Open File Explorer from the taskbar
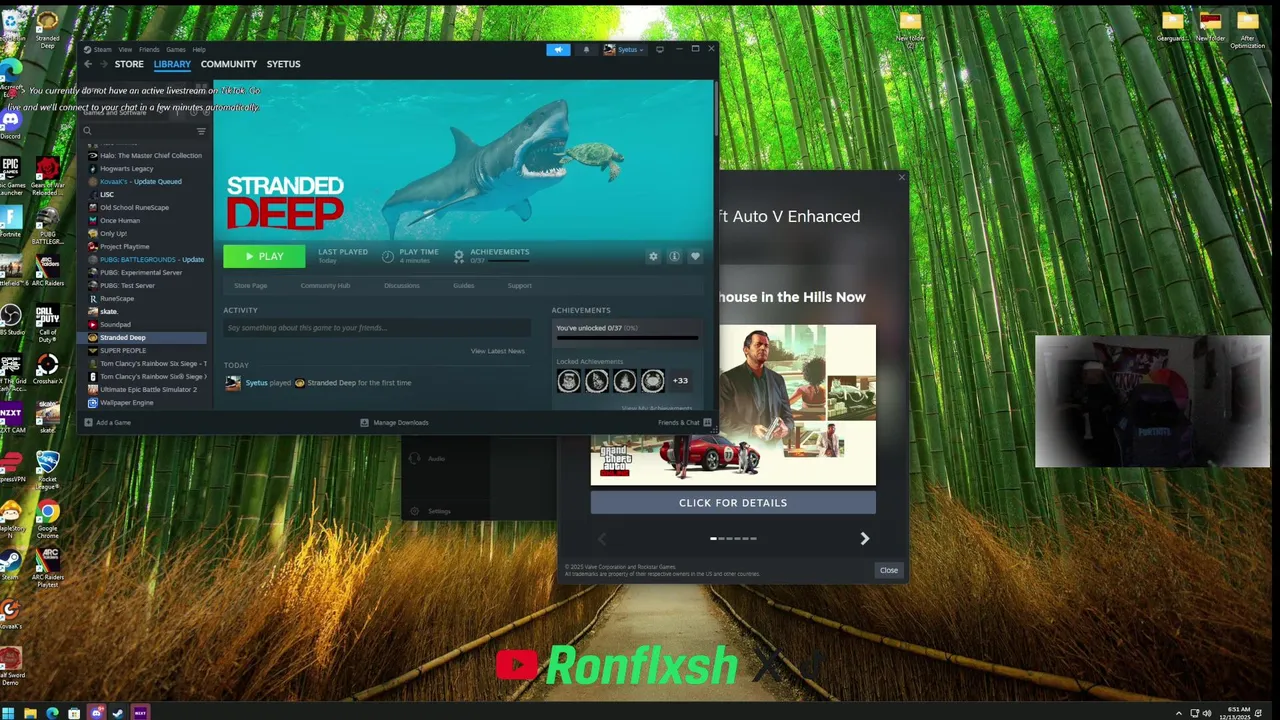 coord(30,713)
